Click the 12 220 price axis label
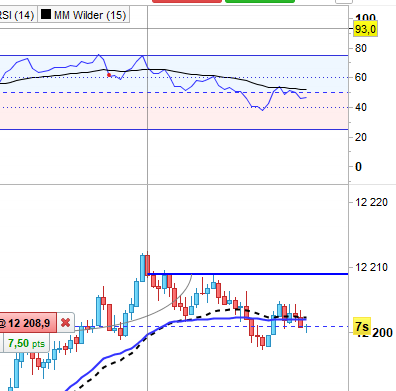Screen dimensions: 396x391 click(372, 202)
